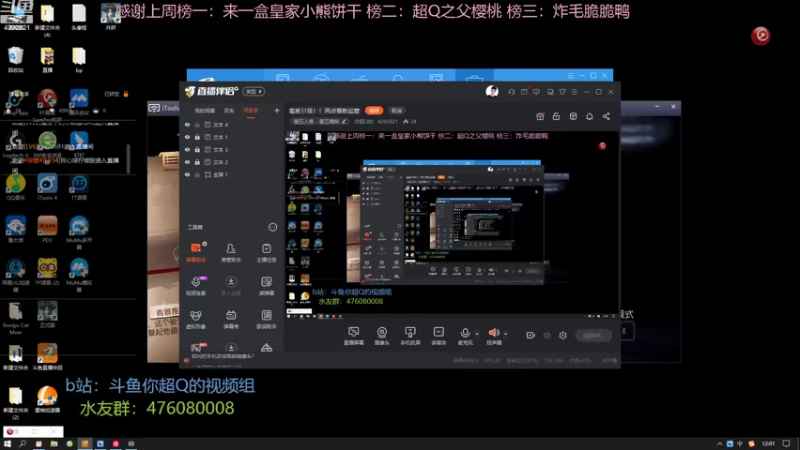Open the store icon next to bell
This screenshot has width=800, height=450.
[573, 116]
